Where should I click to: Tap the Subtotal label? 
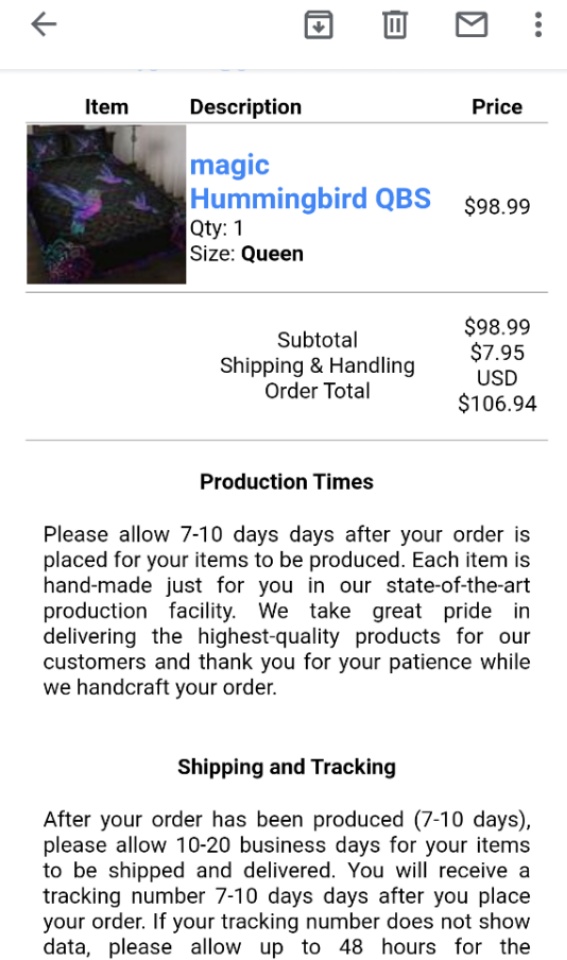point(317,340)
